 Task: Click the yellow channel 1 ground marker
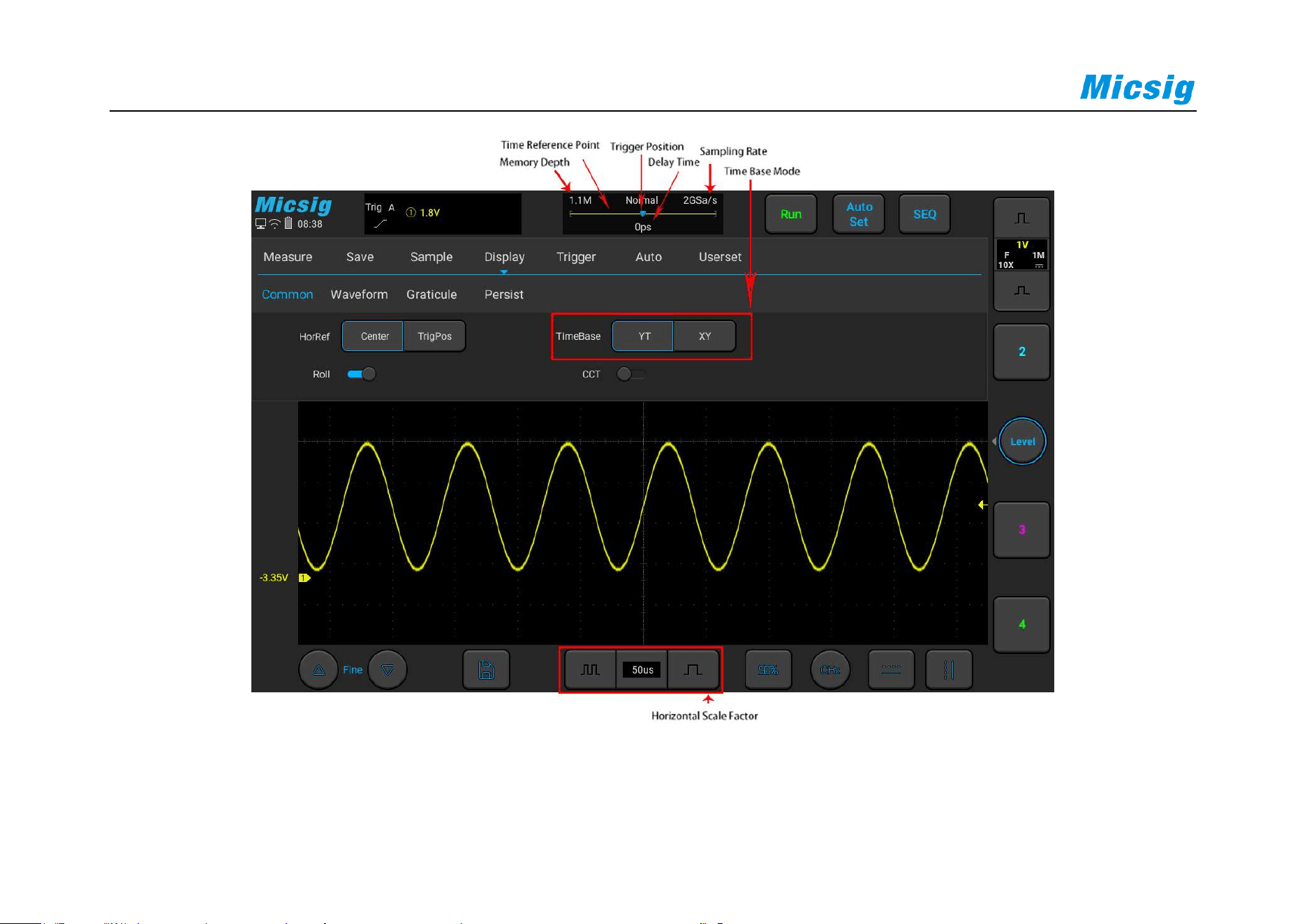click(x=304, y=578)
